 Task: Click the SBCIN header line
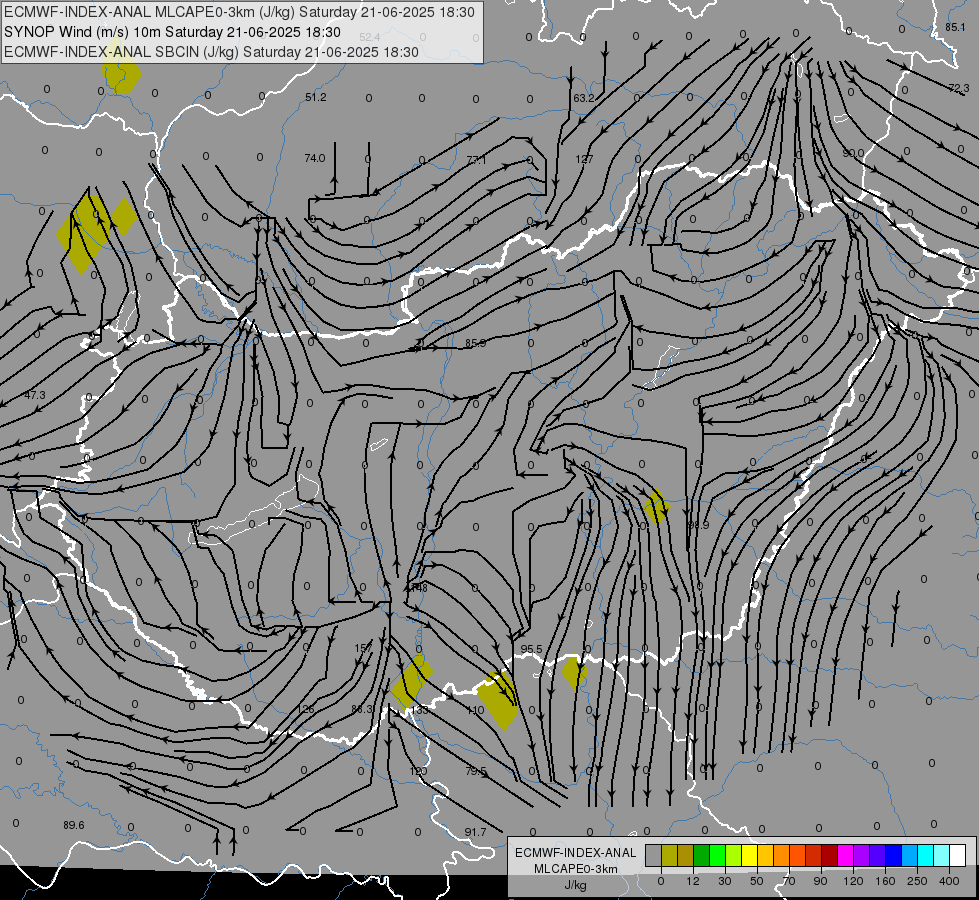click(x=211, y=52)
